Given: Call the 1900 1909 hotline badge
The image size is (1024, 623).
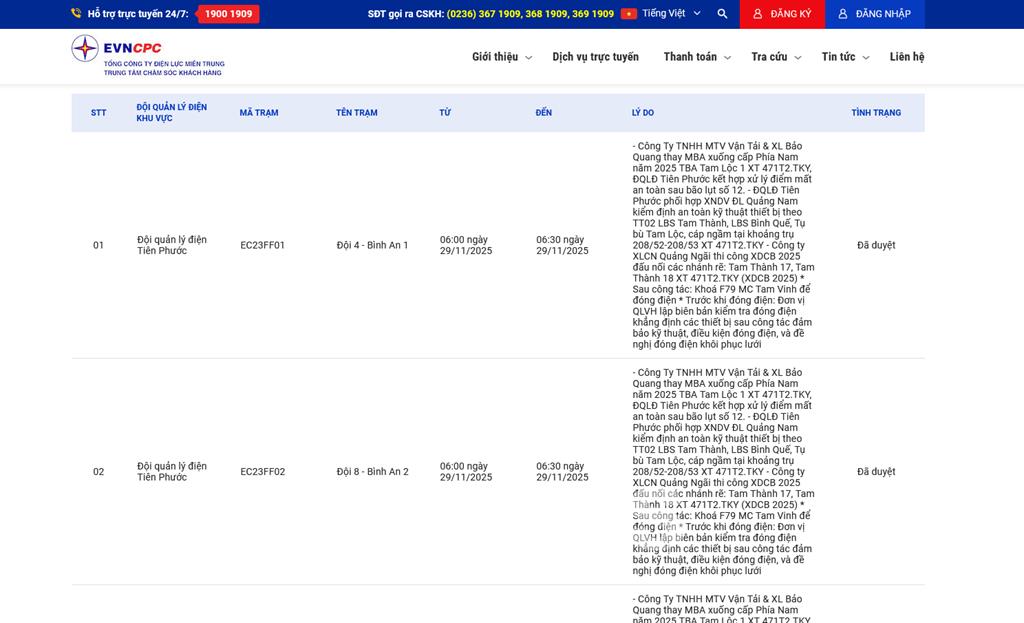Looking at the screenshot, I should point(228,14).
